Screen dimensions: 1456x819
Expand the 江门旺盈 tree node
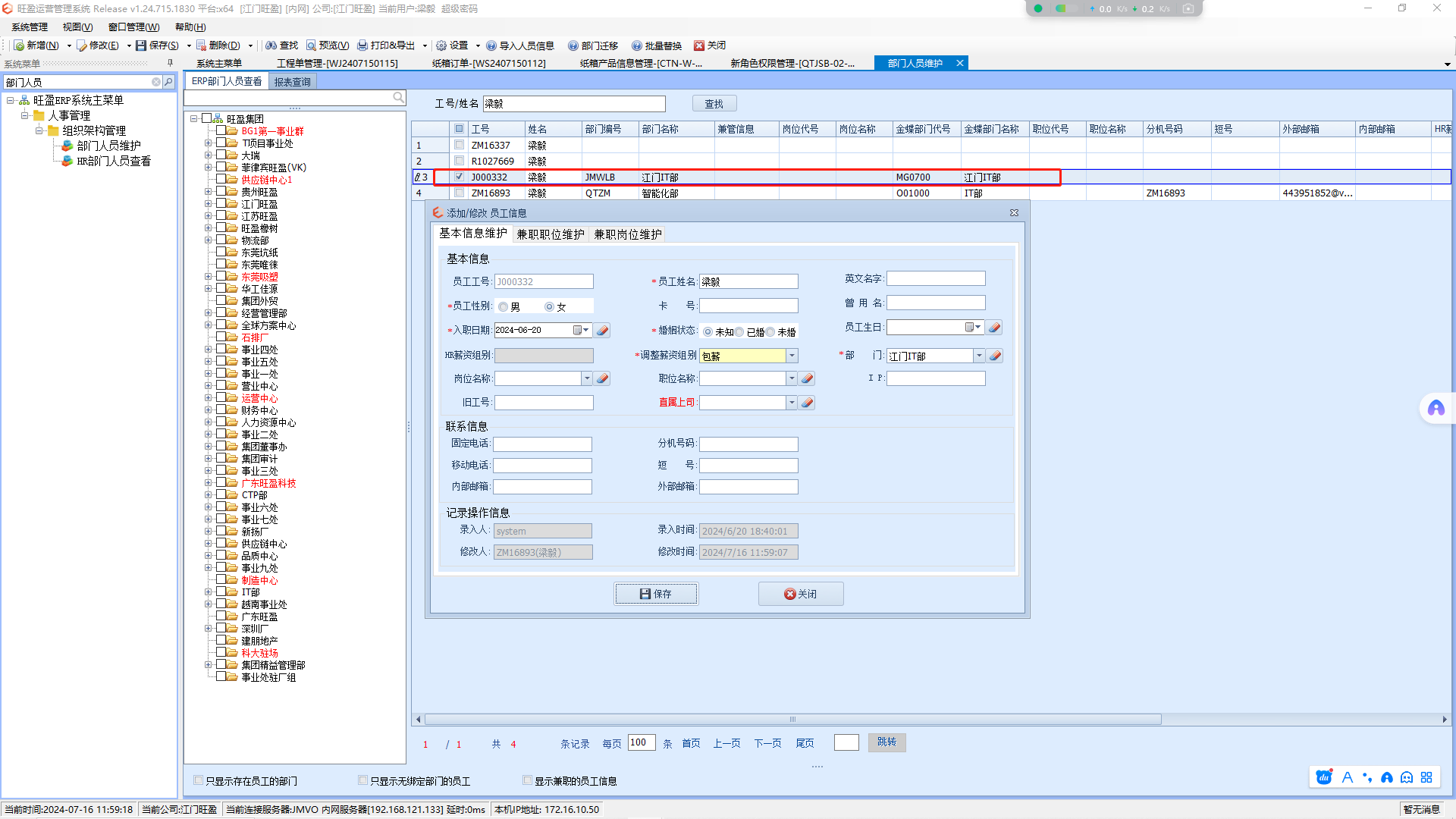208,204
